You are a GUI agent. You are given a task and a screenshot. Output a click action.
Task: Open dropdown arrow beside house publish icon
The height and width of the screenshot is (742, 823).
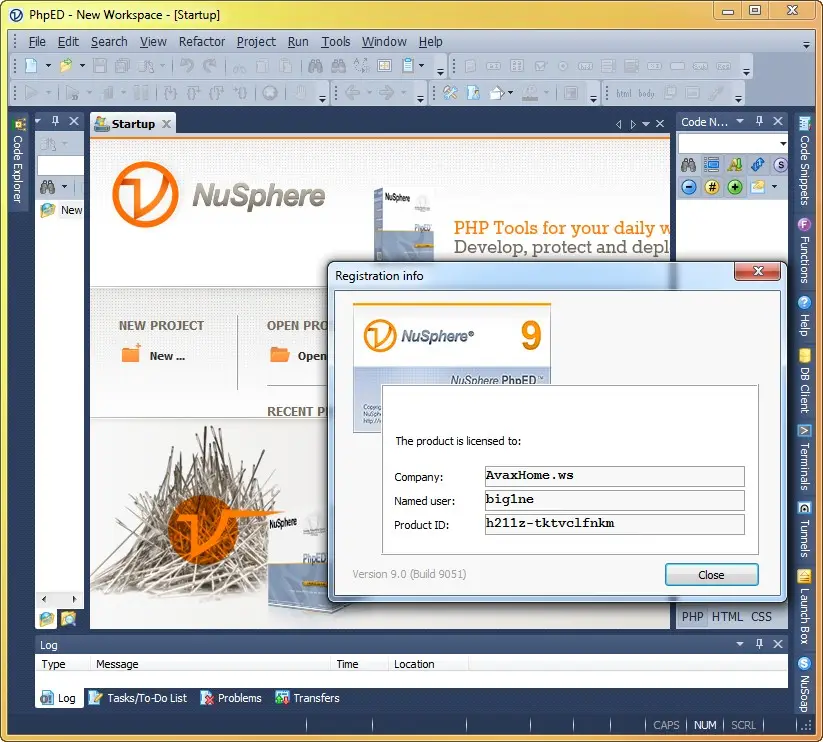click(x=510, y=93)
